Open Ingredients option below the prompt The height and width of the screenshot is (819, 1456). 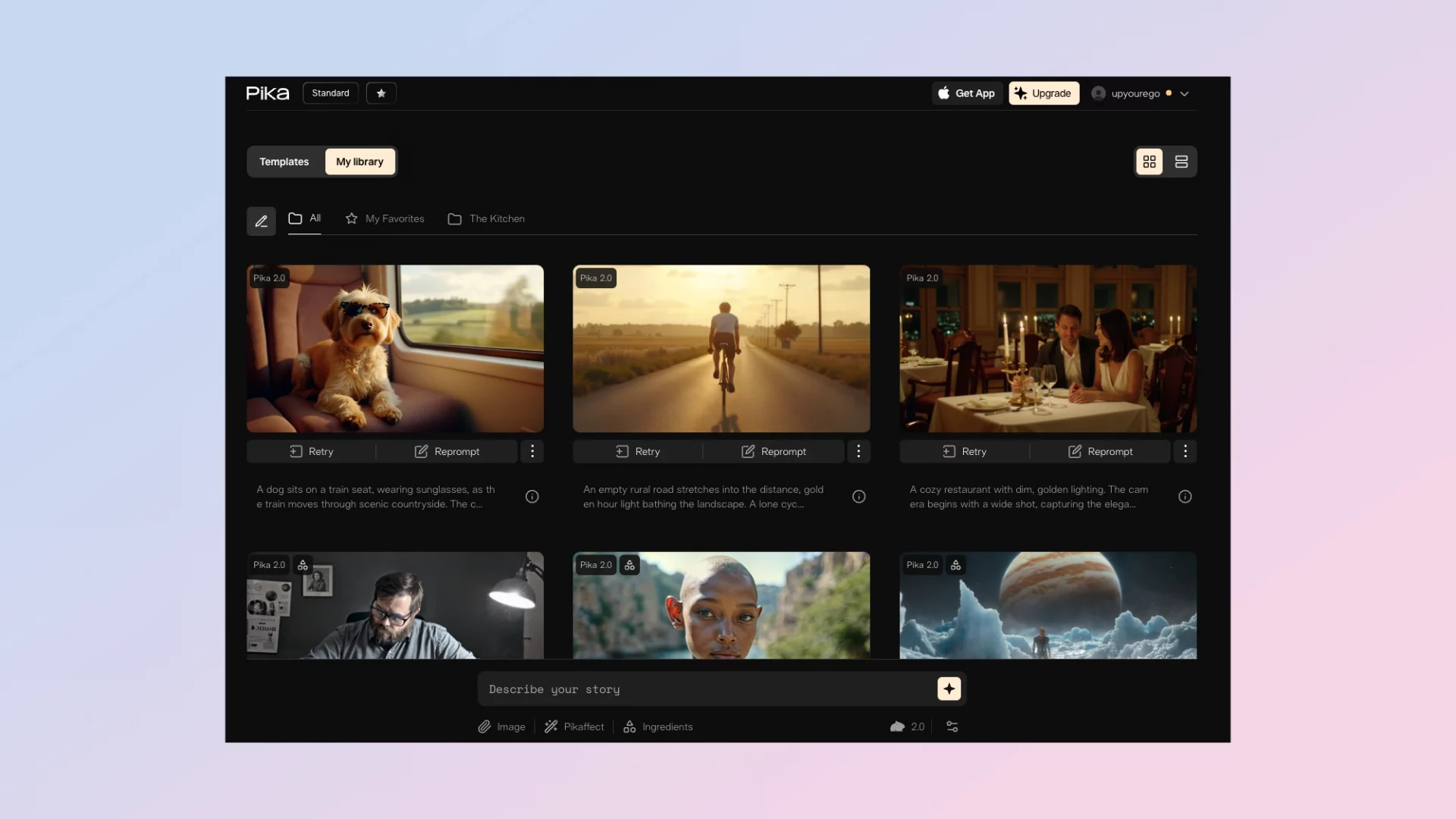tap(658, 726)
